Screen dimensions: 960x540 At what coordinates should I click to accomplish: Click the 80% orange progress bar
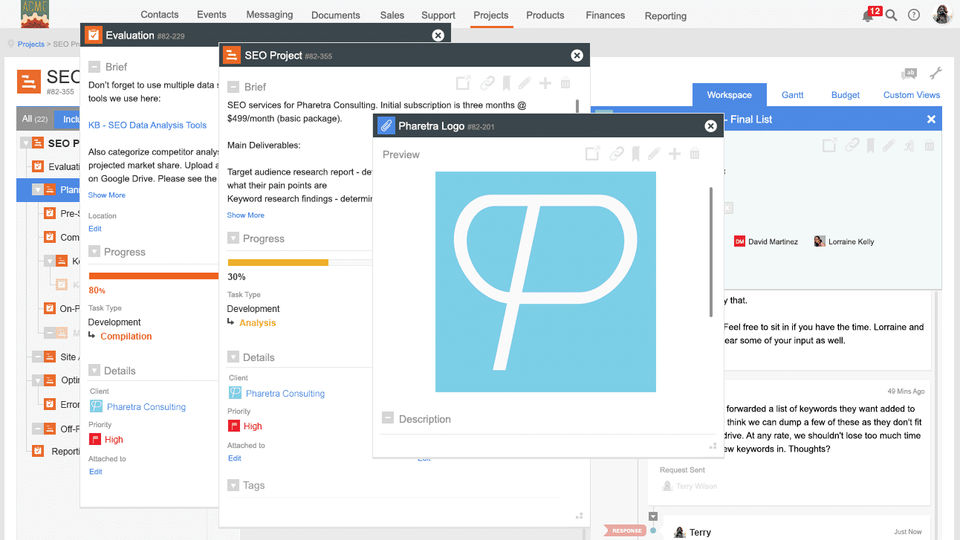pos(154,276)
